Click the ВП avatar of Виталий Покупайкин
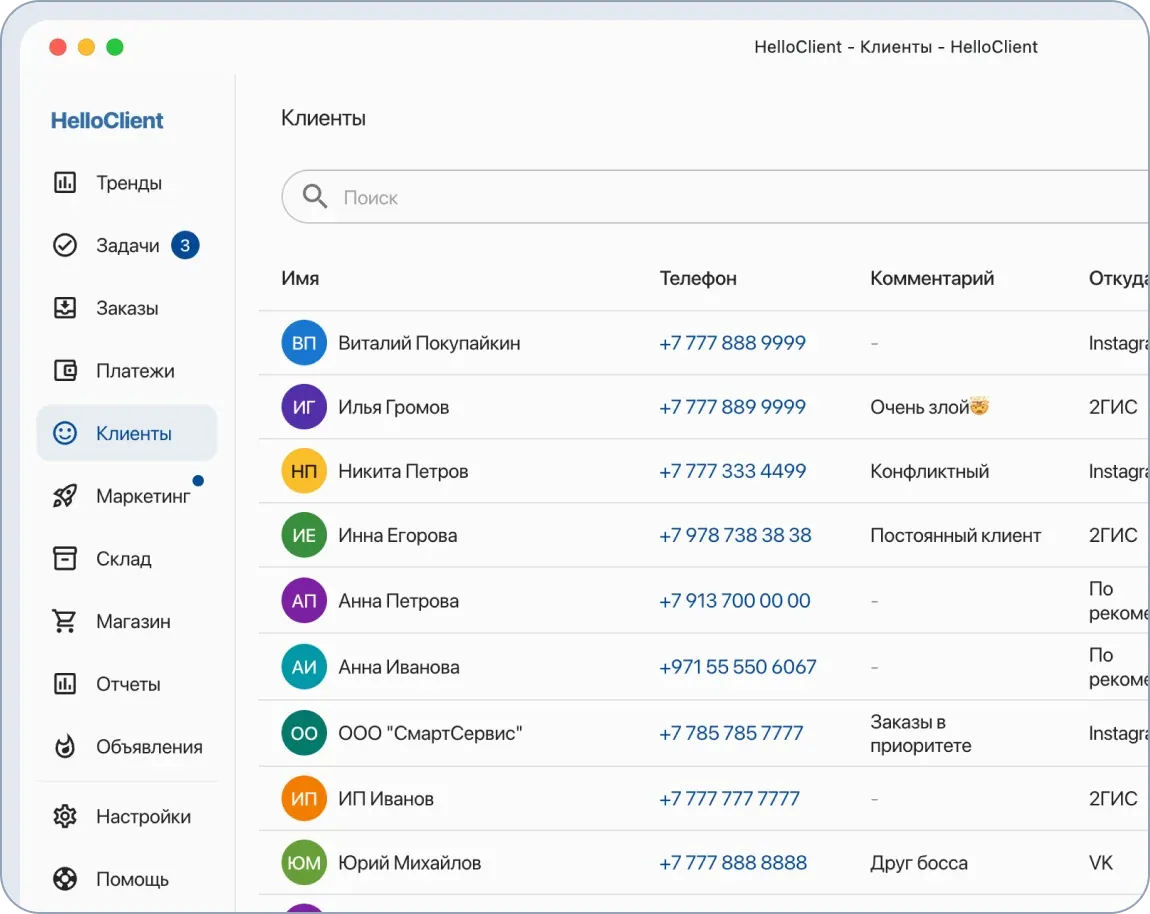The height and width of the screenshot is (914, 1150). (304, 344)
